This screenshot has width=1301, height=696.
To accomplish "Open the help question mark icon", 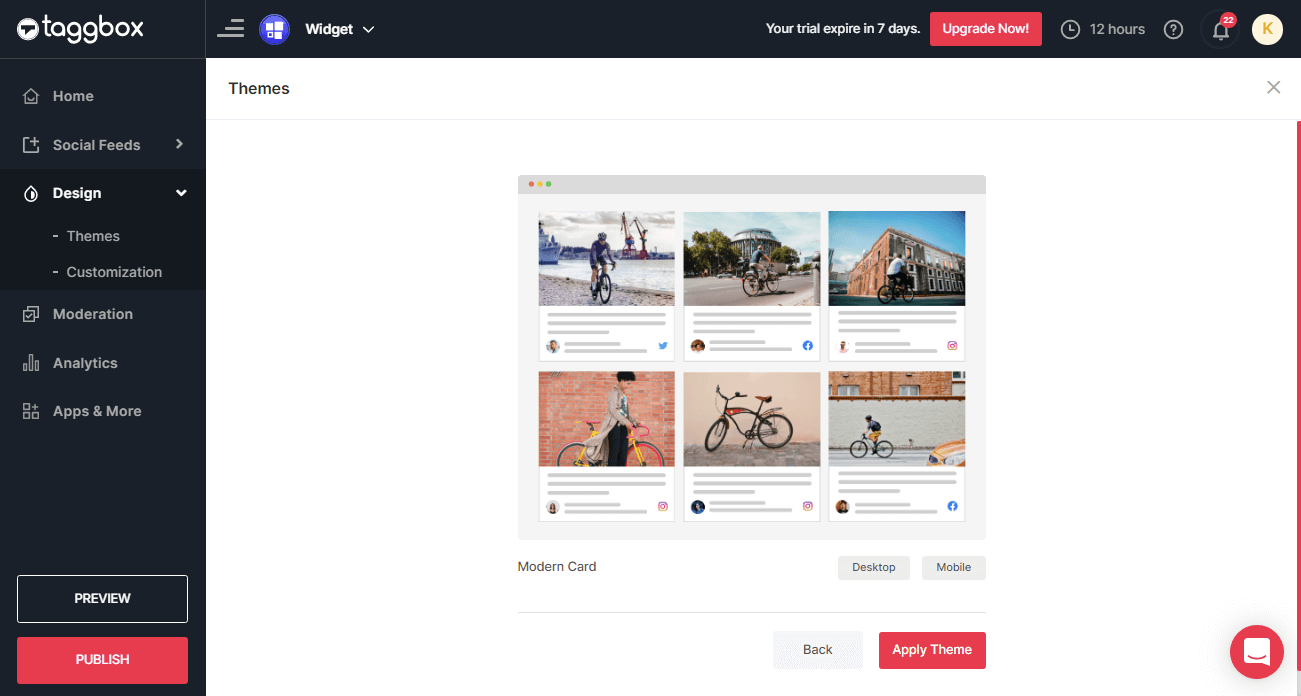I will pyautogui.click(x=1174, y=30).
